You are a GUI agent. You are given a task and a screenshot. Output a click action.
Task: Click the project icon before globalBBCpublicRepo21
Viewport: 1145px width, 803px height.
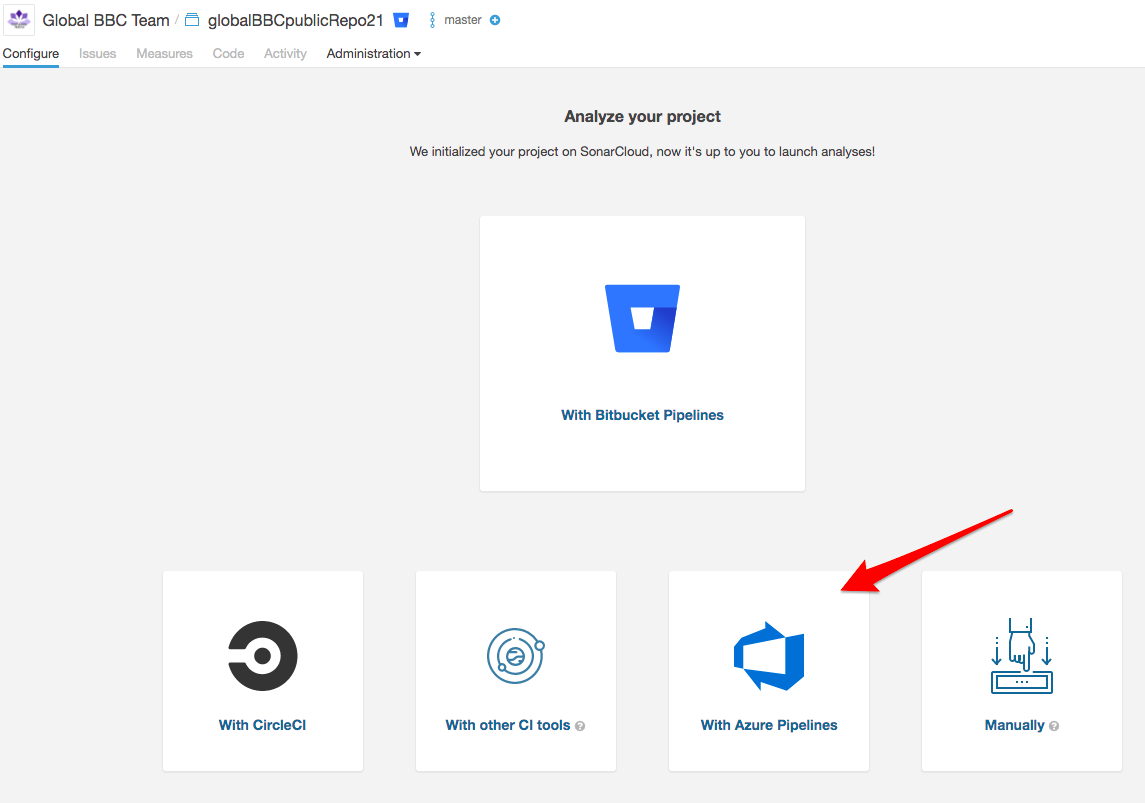pos(192,20)
